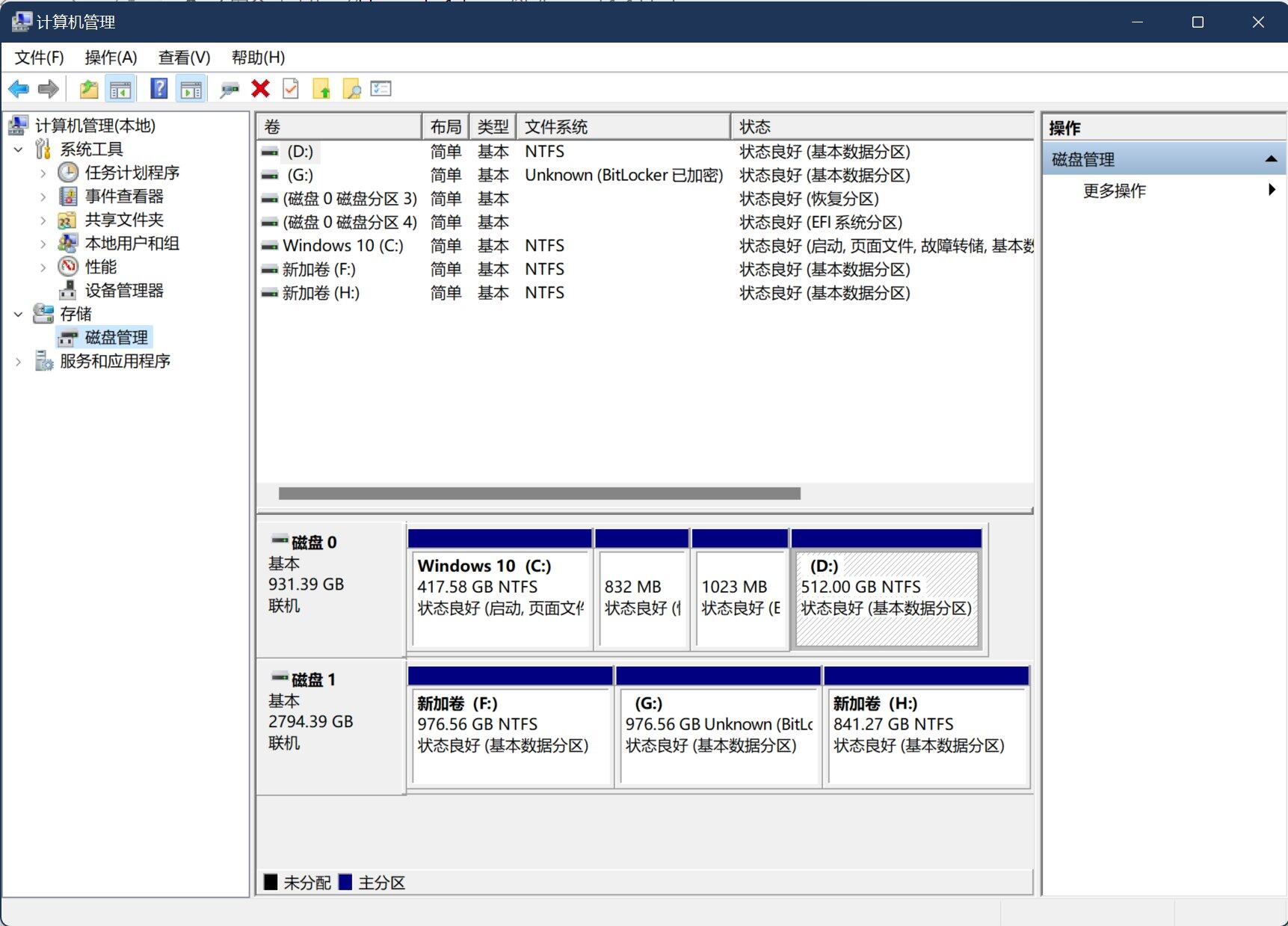This screenshot has width=1288, height=926.
Task: Open 更多操作 submenu in actions pane
Action: 1163,191
